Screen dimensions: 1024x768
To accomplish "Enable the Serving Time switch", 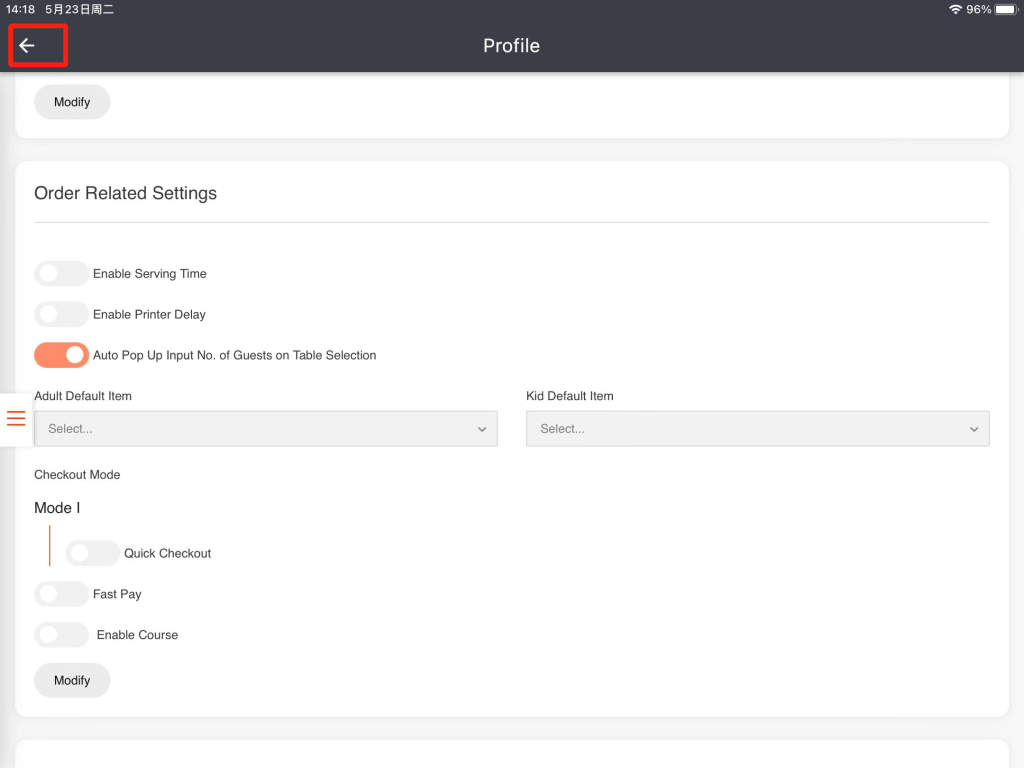I will click(61, 274).
